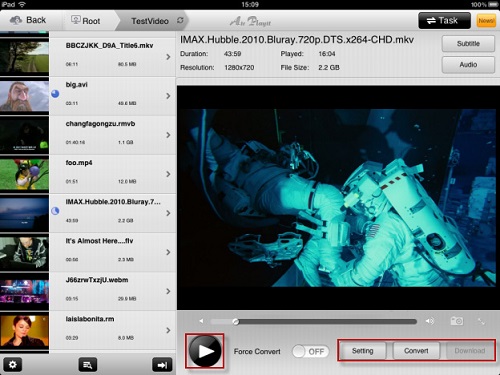Tap the Download button
This screenshot has height=375, width=500.
coord(470,351)
